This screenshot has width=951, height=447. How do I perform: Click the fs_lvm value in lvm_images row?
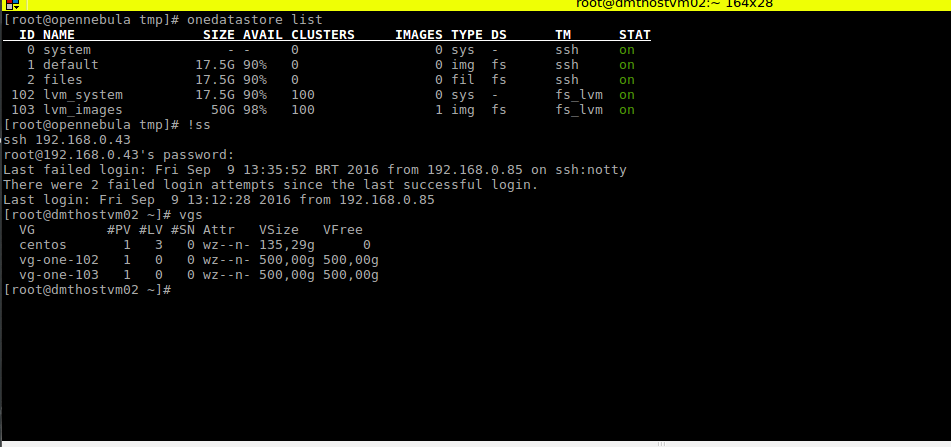[579, 110]
